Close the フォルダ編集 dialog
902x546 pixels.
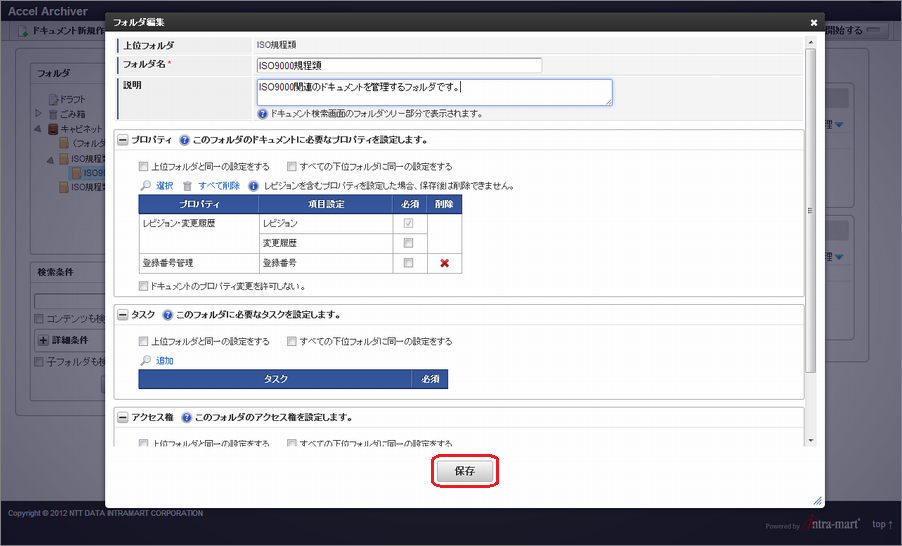[813, 22]
